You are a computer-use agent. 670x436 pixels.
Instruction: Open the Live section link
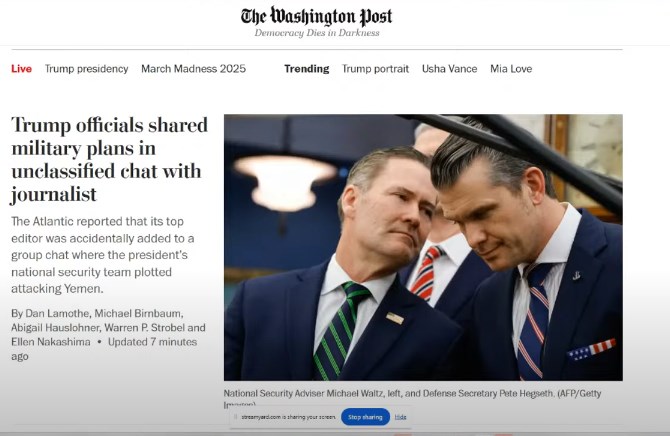(21, 69)
